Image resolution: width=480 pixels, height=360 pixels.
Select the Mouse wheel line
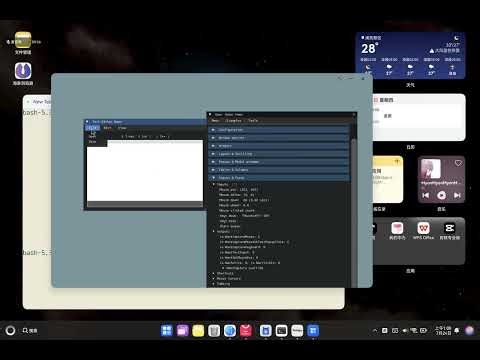pyautogui.click(x=234, y=205)
